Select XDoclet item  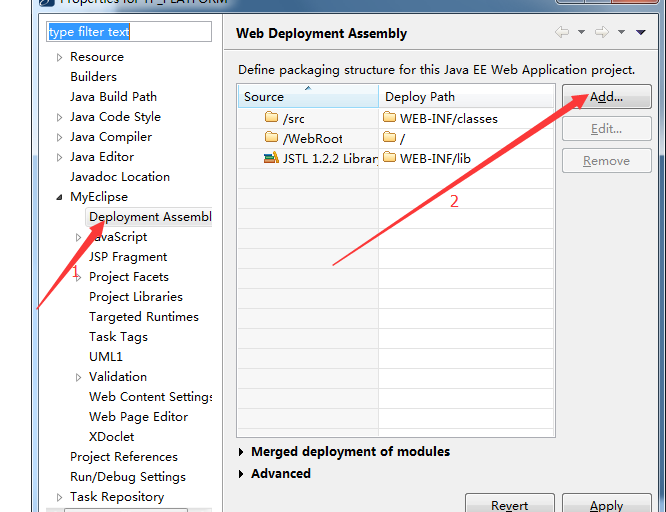pos(112,437)
